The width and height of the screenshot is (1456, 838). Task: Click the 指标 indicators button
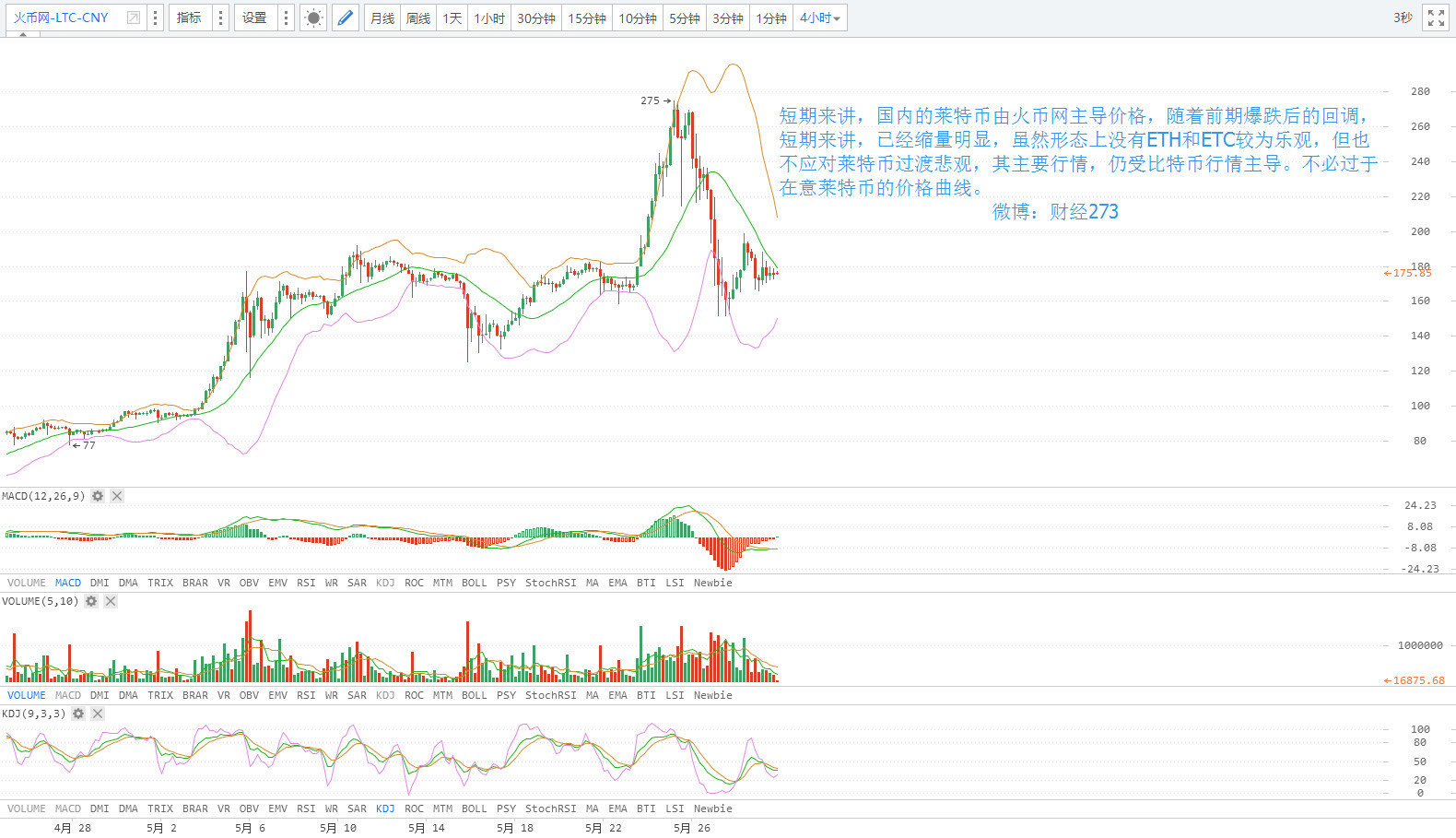pyautogui.click(x=189, y=18)
